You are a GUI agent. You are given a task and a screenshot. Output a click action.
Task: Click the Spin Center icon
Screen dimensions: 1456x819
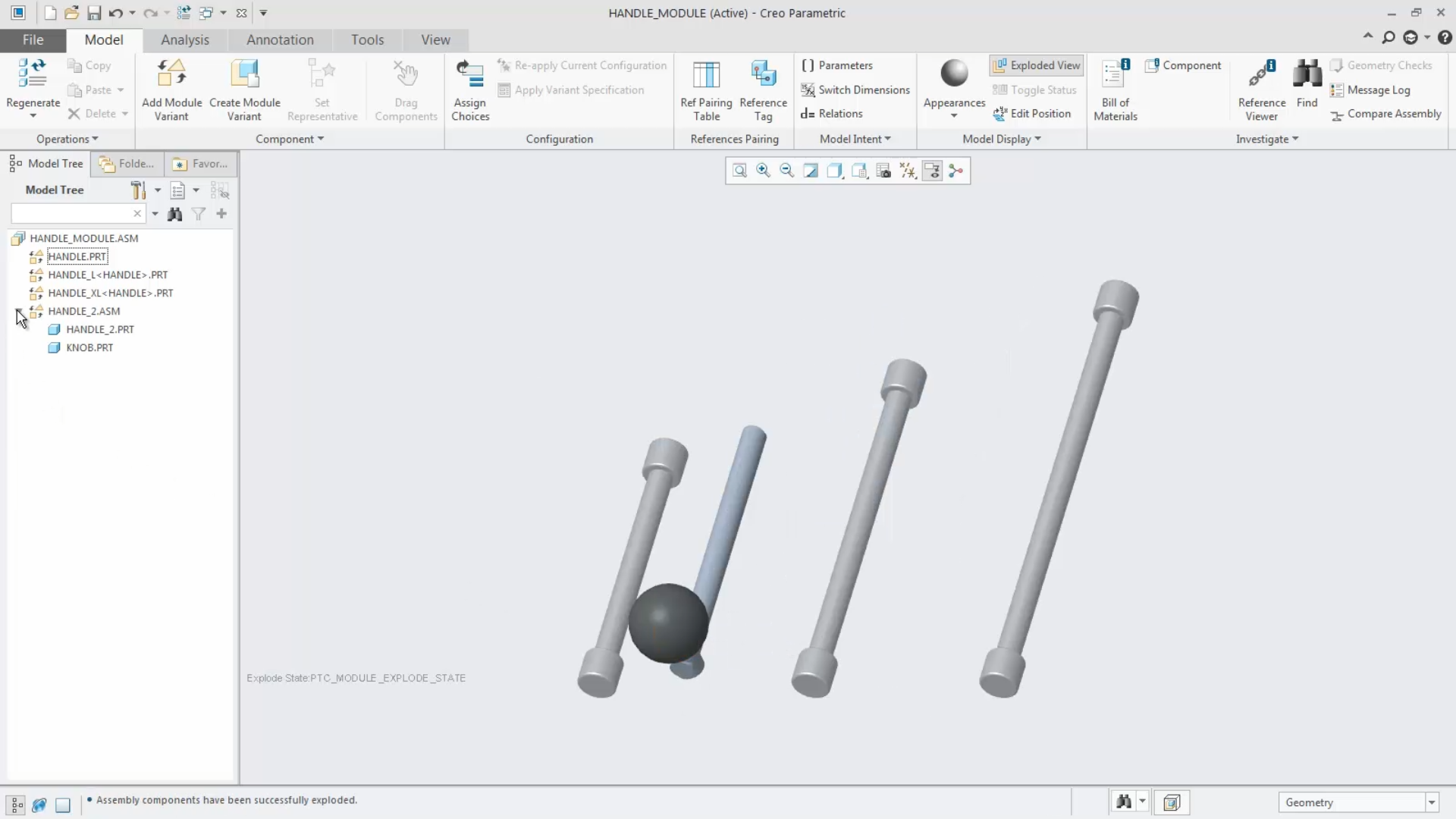955,170
